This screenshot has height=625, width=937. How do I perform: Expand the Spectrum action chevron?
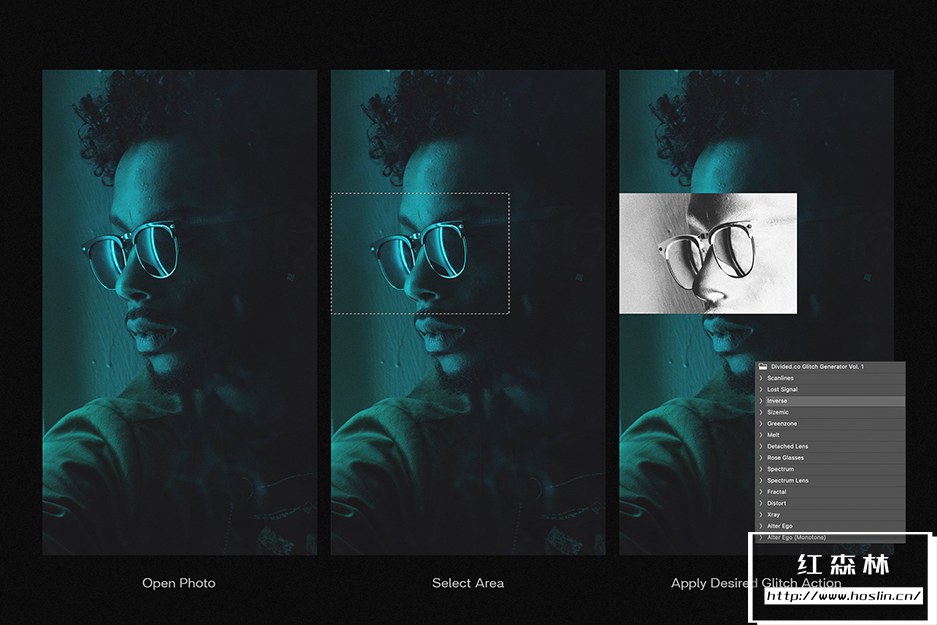click(x=761, y=469)
